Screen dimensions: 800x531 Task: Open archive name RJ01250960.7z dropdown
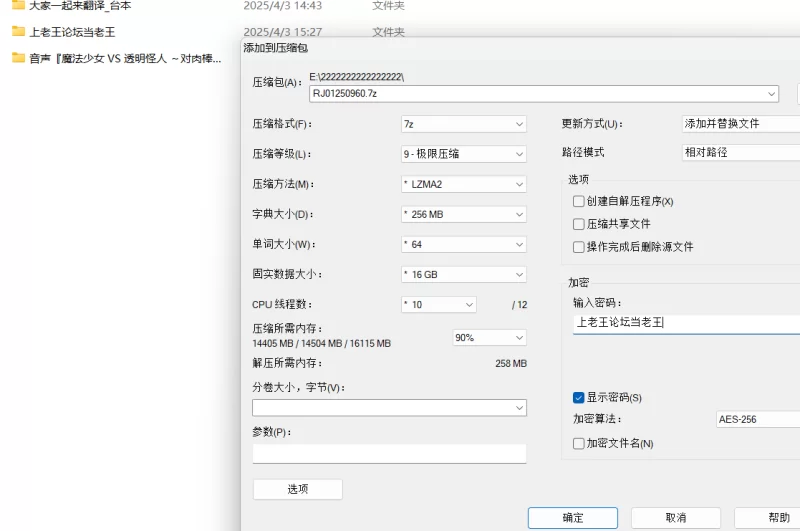[x=544, y=94]
